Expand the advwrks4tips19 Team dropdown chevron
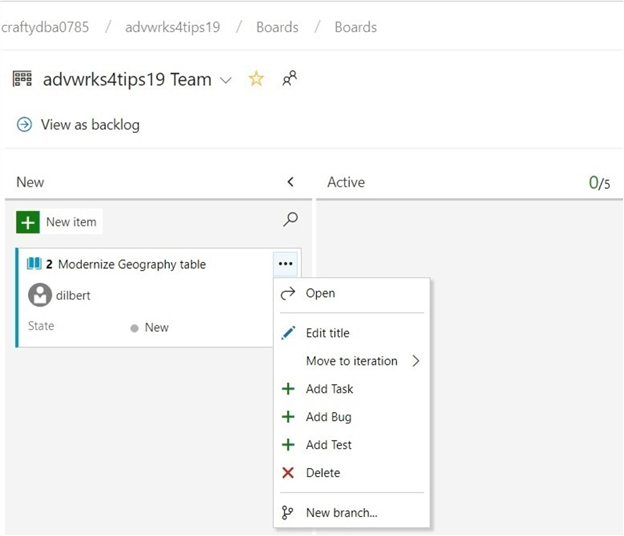This screenshot has width=624, height=536. pyautogui.click(x=226, y=80)
